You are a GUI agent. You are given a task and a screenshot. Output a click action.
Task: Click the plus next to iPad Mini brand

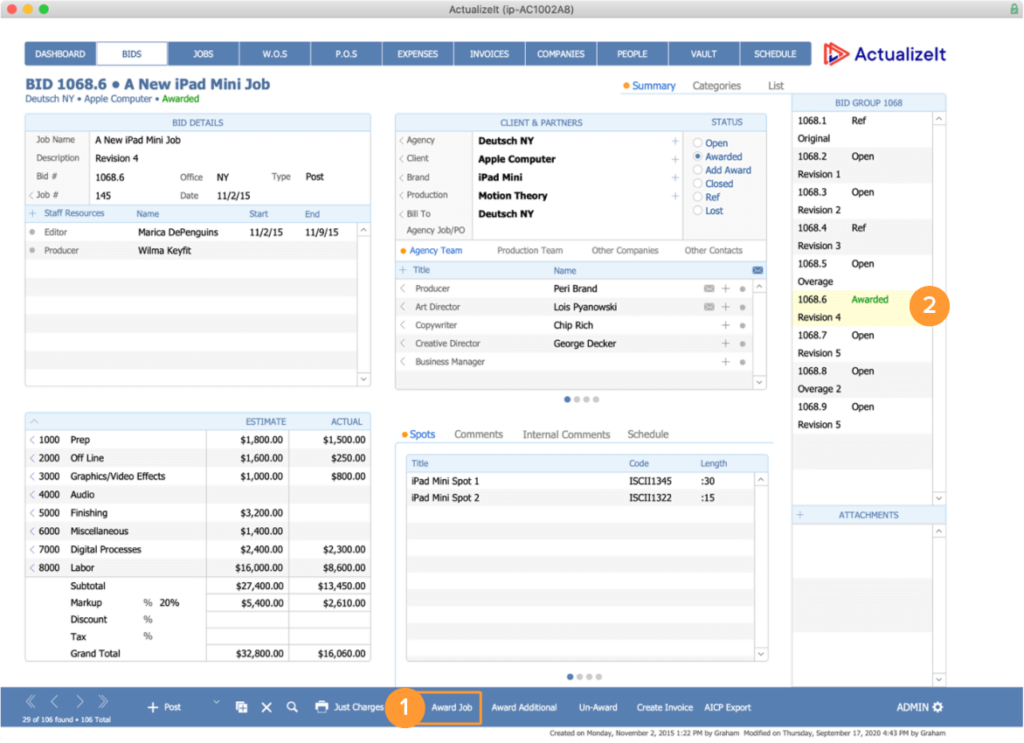[x=675, y=178]
